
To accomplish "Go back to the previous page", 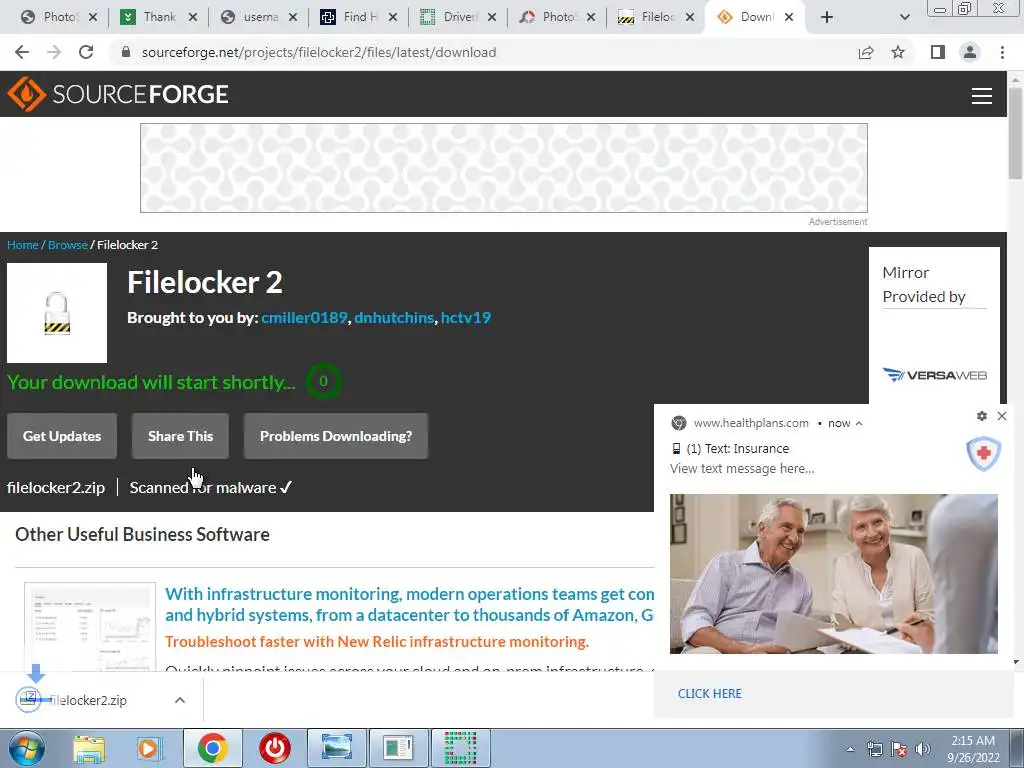I will pyautogui.click(x=22, y=52).
